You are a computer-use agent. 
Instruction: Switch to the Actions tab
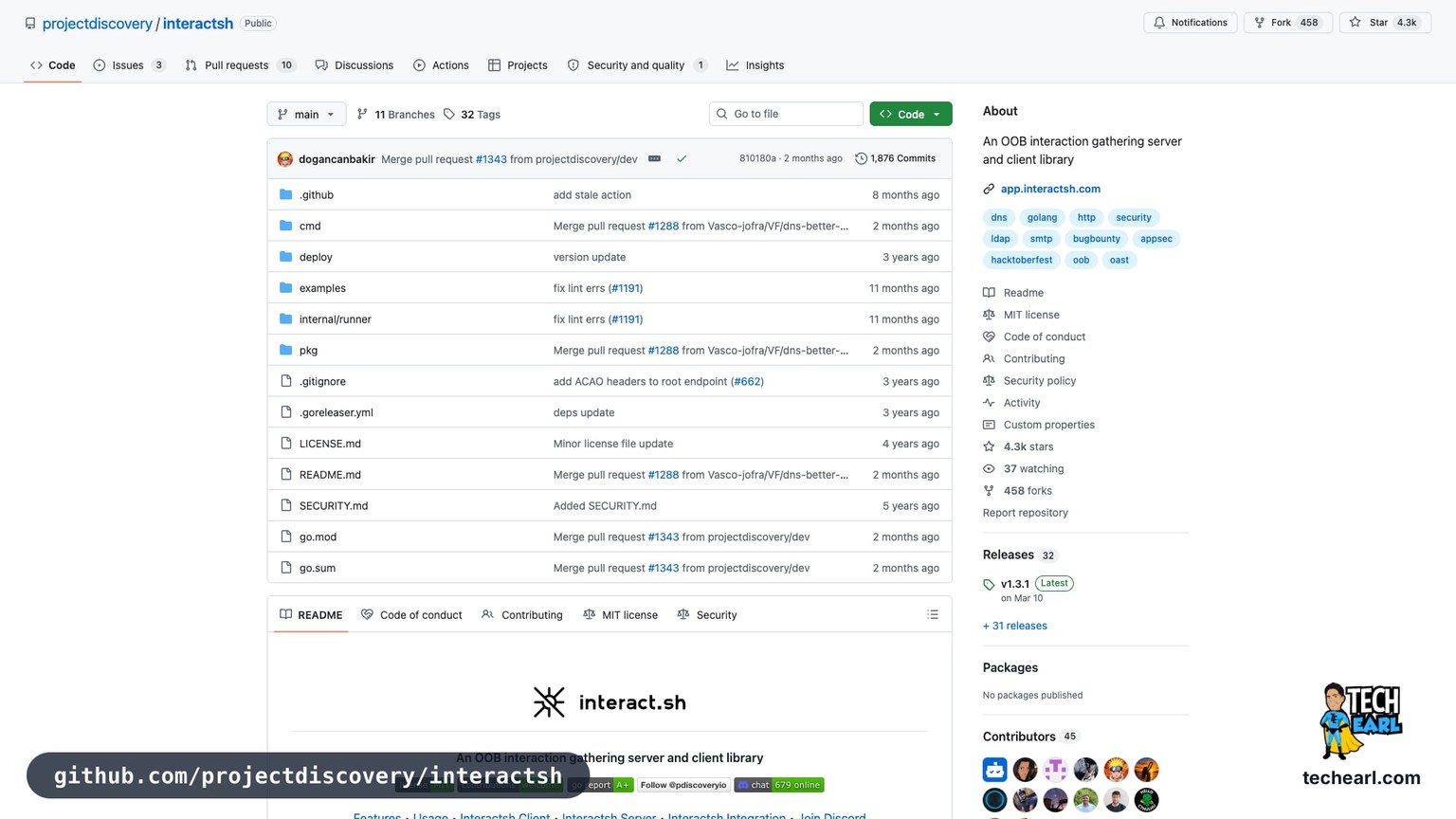click(x=441, y=65)
